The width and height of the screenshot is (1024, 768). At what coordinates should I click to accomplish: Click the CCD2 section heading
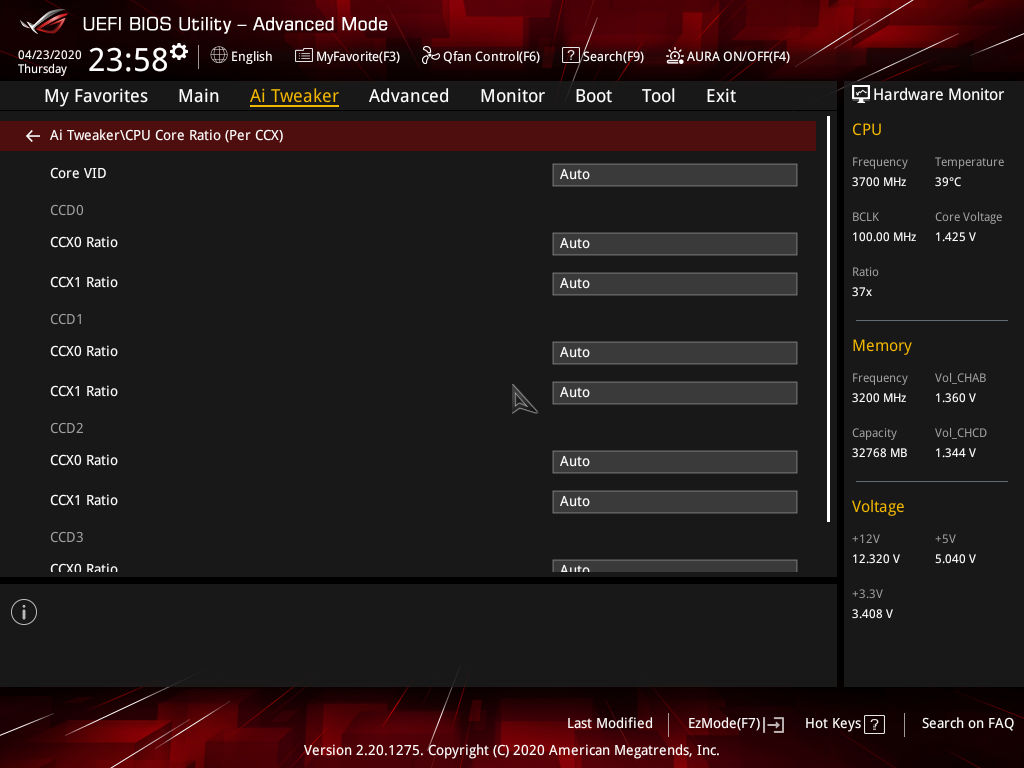coord(67,428)
